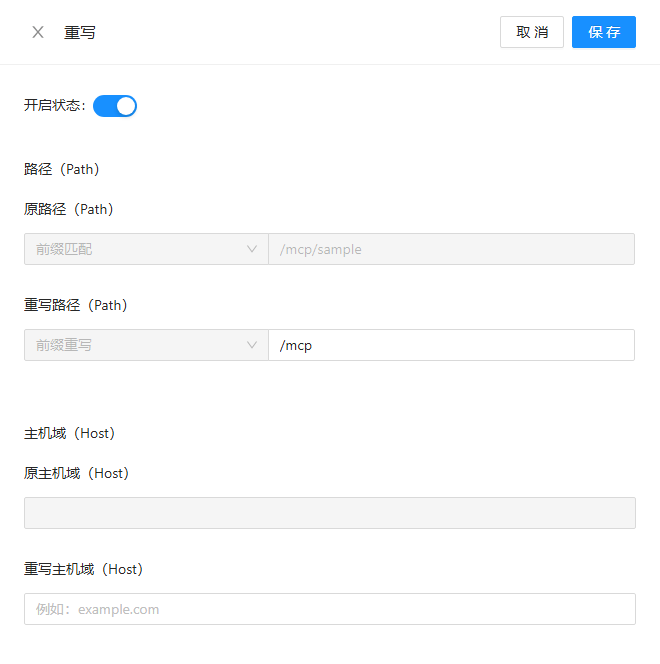Select the 主机域 (Host) section heading
This screenshot has height=664, width=660.
pyautogui.click(x=70, y=433)
